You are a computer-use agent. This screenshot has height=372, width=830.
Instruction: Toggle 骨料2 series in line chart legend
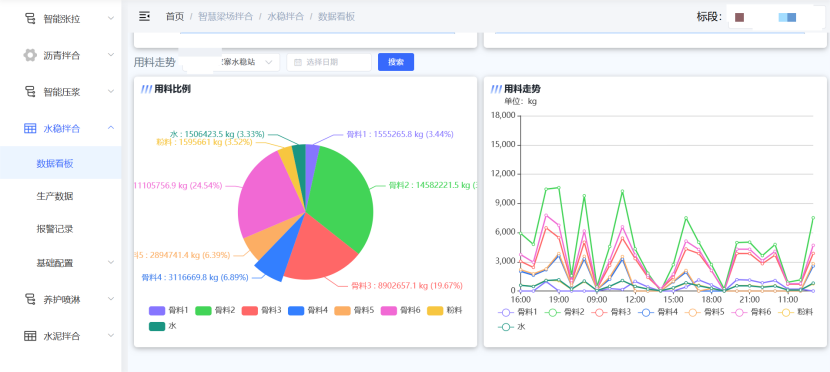pyautogui.click(x=563, y=313)
